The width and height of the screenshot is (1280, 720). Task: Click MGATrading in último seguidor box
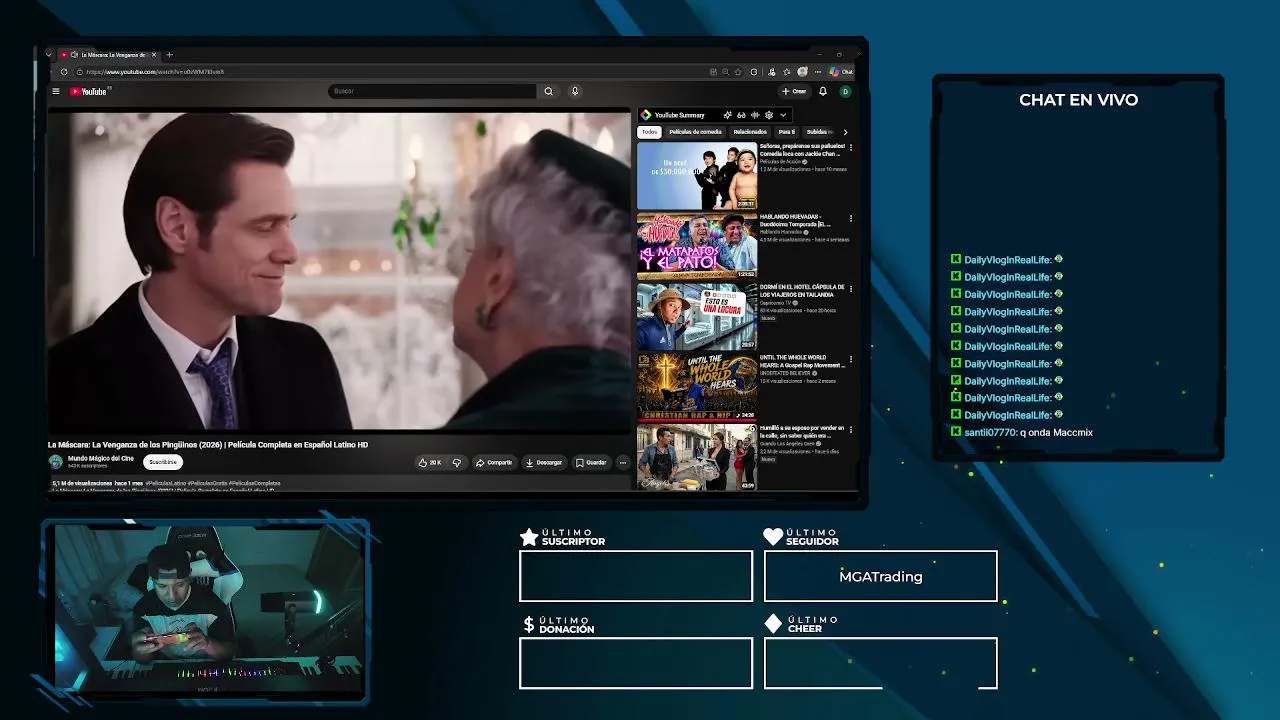click(x=881, y=577)
